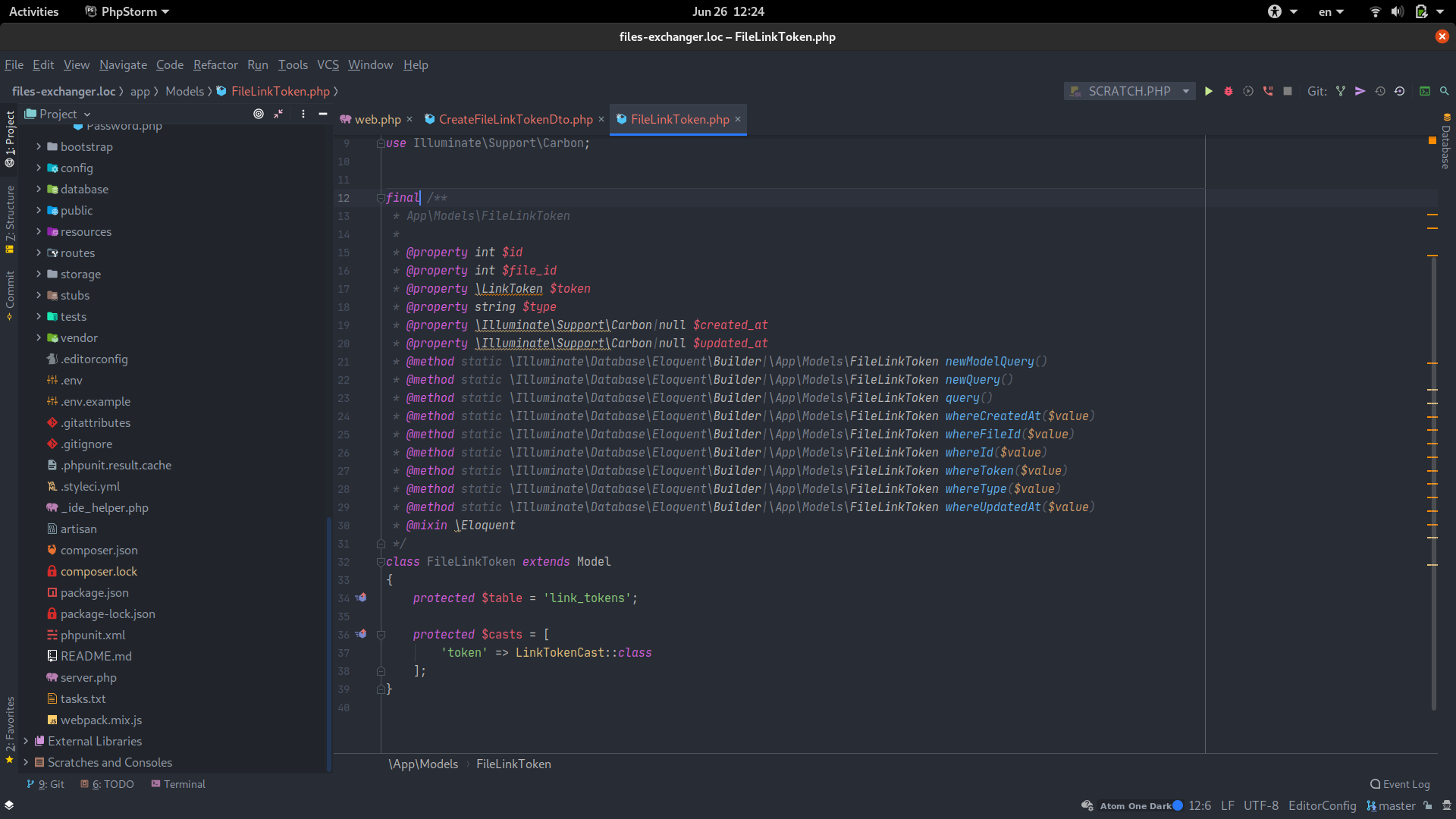
Task: Open the accessibility menu in top bar
Action: (x=1282, y=11)
